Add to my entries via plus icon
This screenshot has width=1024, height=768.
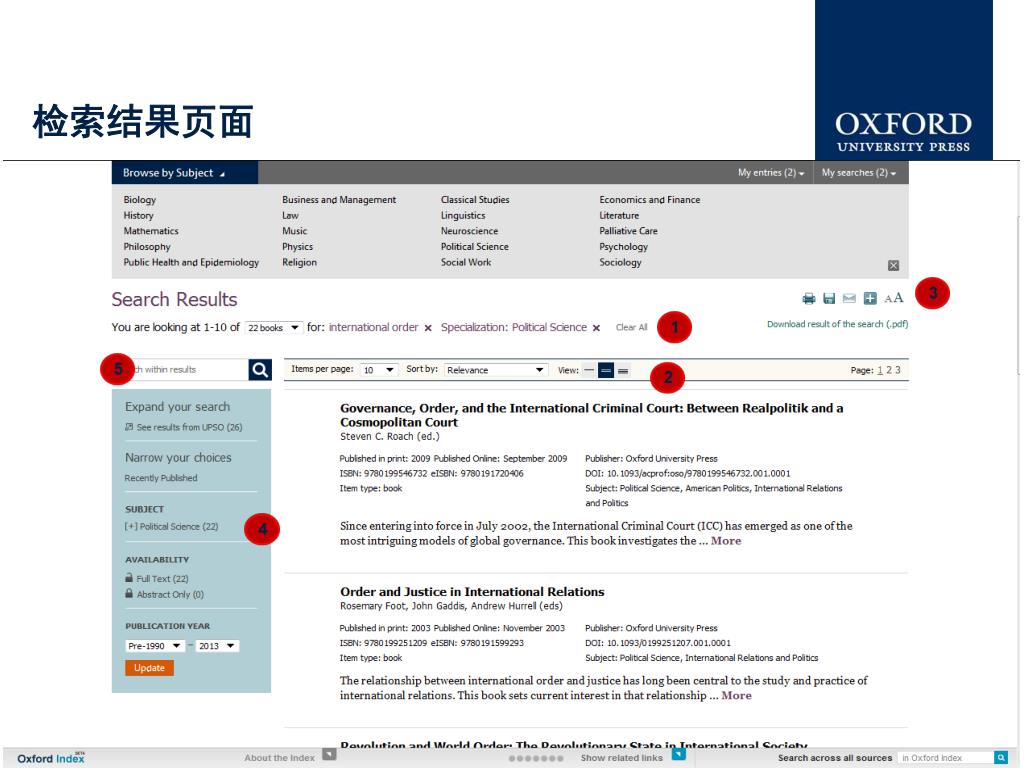(x=870, y=298)
